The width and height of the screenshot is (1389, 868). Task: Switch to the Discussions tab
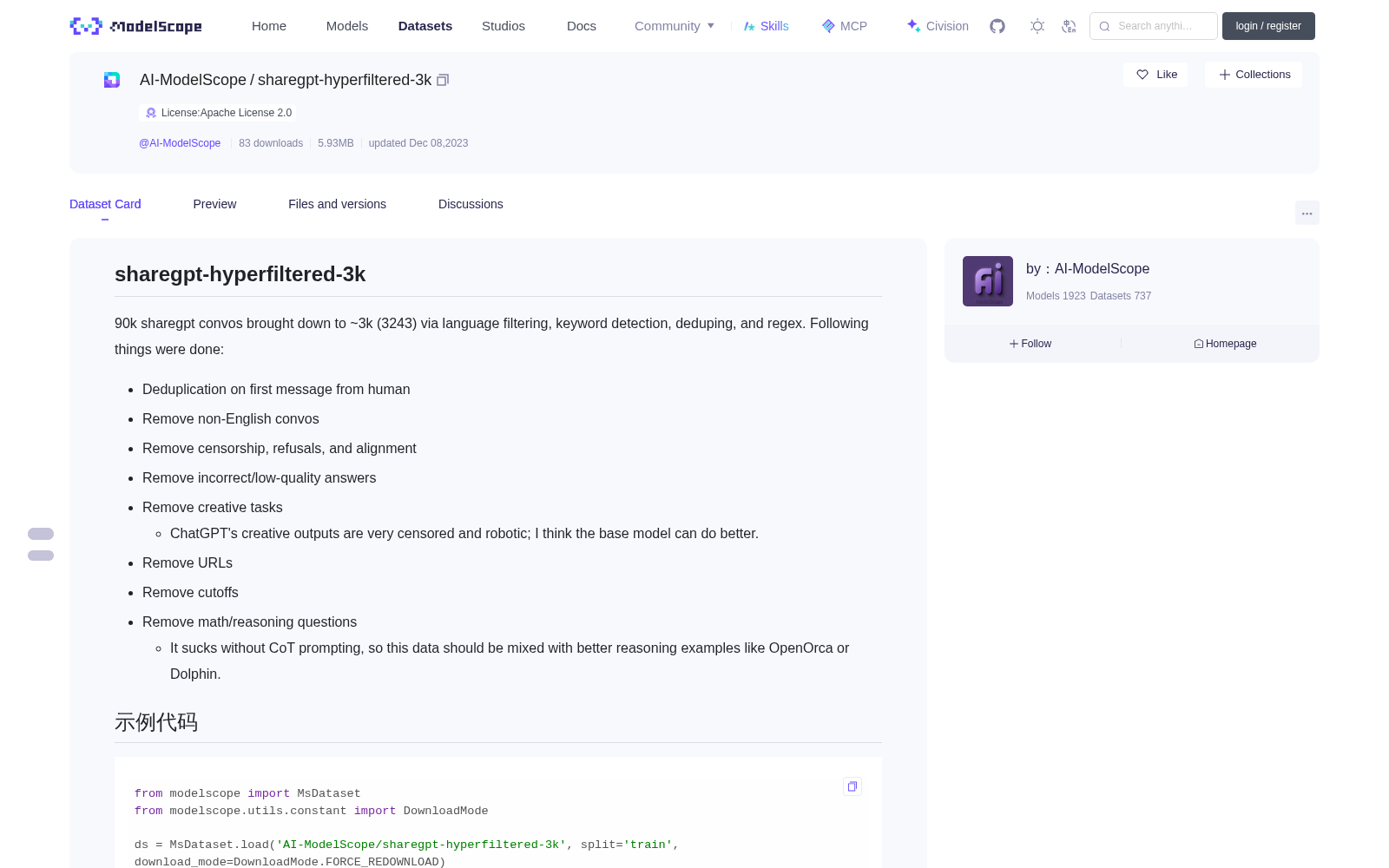(471, 204)
